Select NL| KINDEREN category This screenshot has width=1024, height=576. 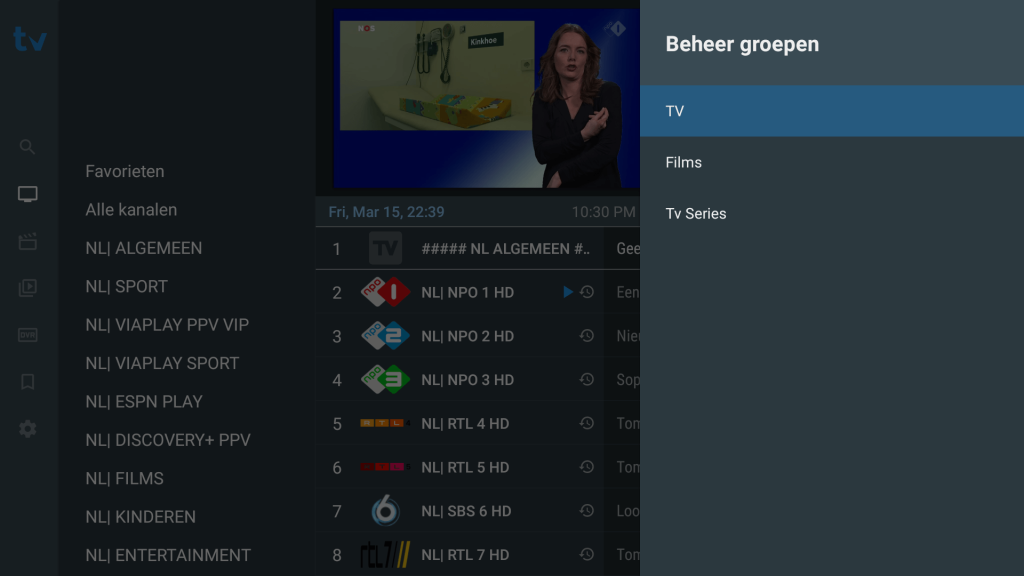[140, 517]
